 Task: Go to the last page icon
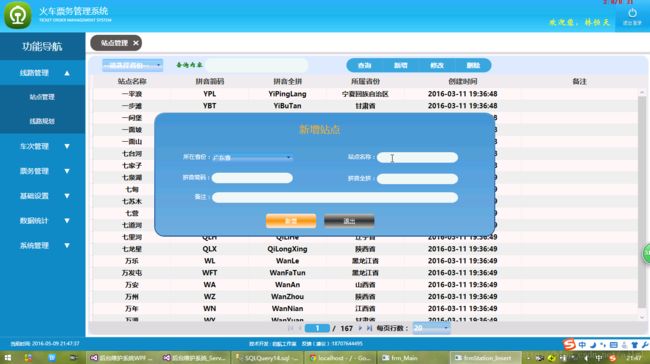point(369,328)
